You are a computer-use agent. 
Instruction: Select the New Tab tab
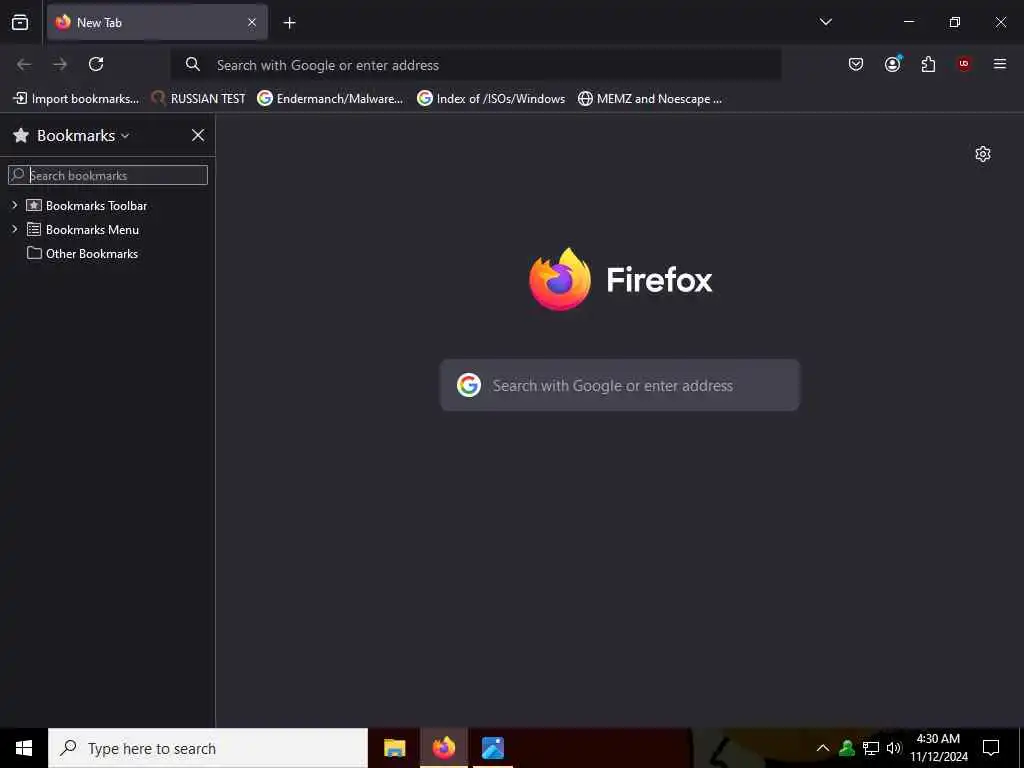click(157, 22)
